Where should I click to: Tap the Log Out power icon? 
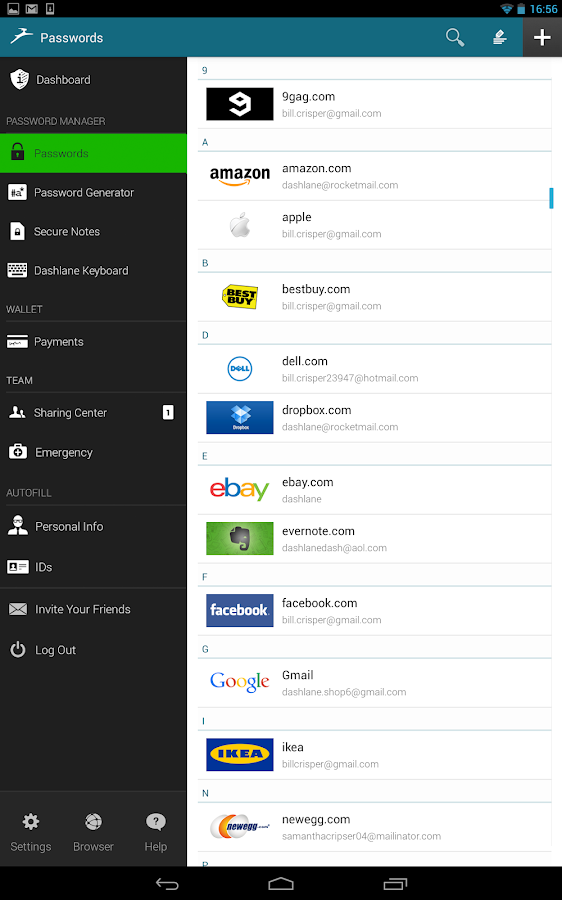(x=18, y=649)
